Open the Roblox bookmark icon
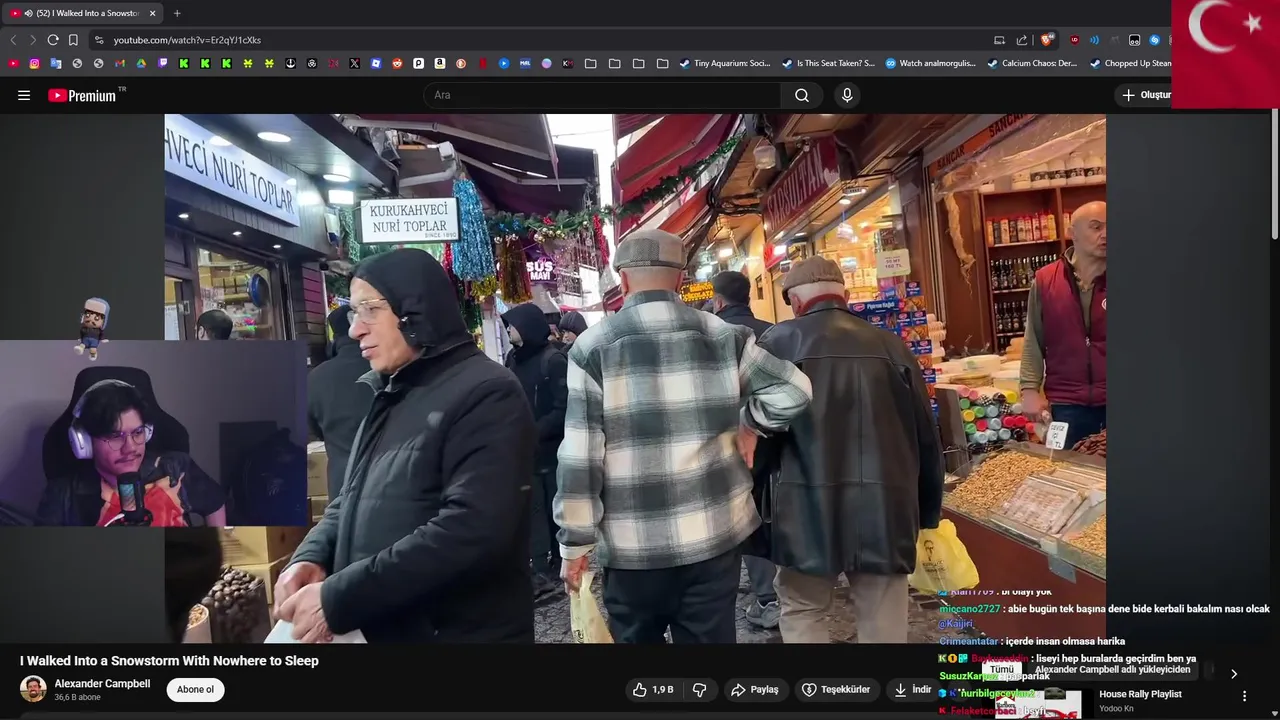Image resolution: width=1280 pixels, height=720 pixels. [376, 63]
